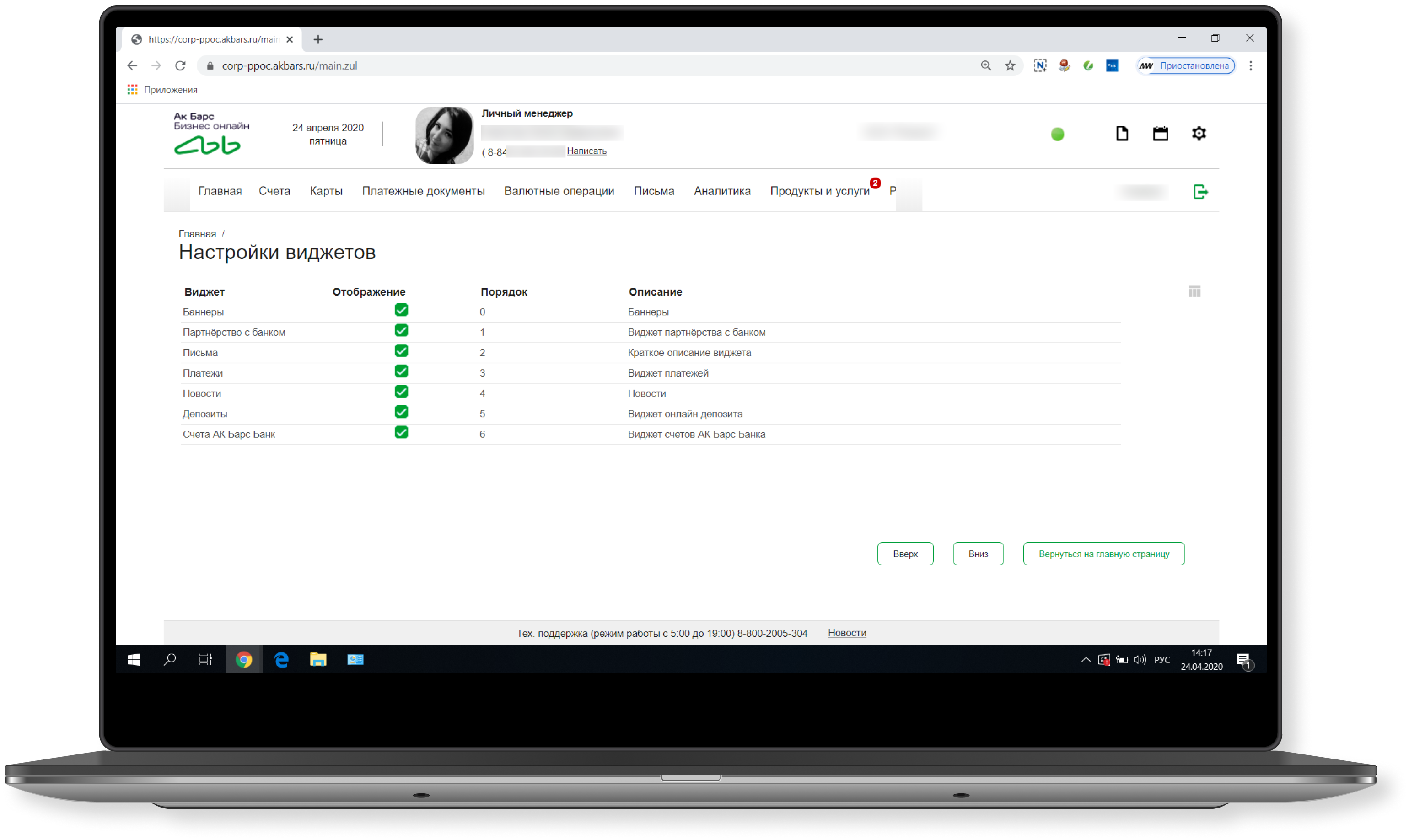
Task: Uncheck display for Партнёрство с банком
Action: pos(401,331)
